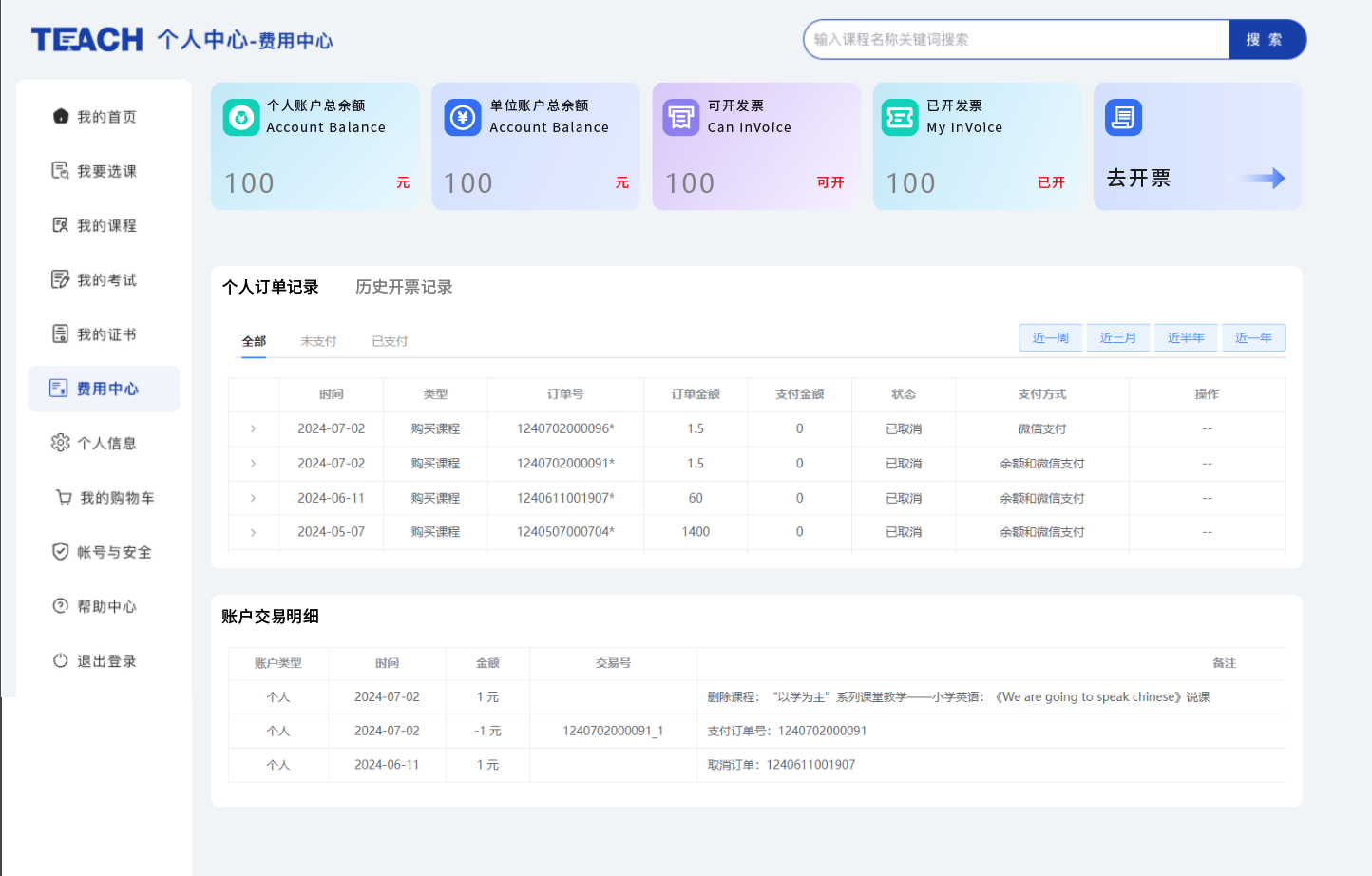The width and height of the screenshot is (1372, 876).
Task: Click the 可开 label on Can Invoice card
Action: point(830,182)
